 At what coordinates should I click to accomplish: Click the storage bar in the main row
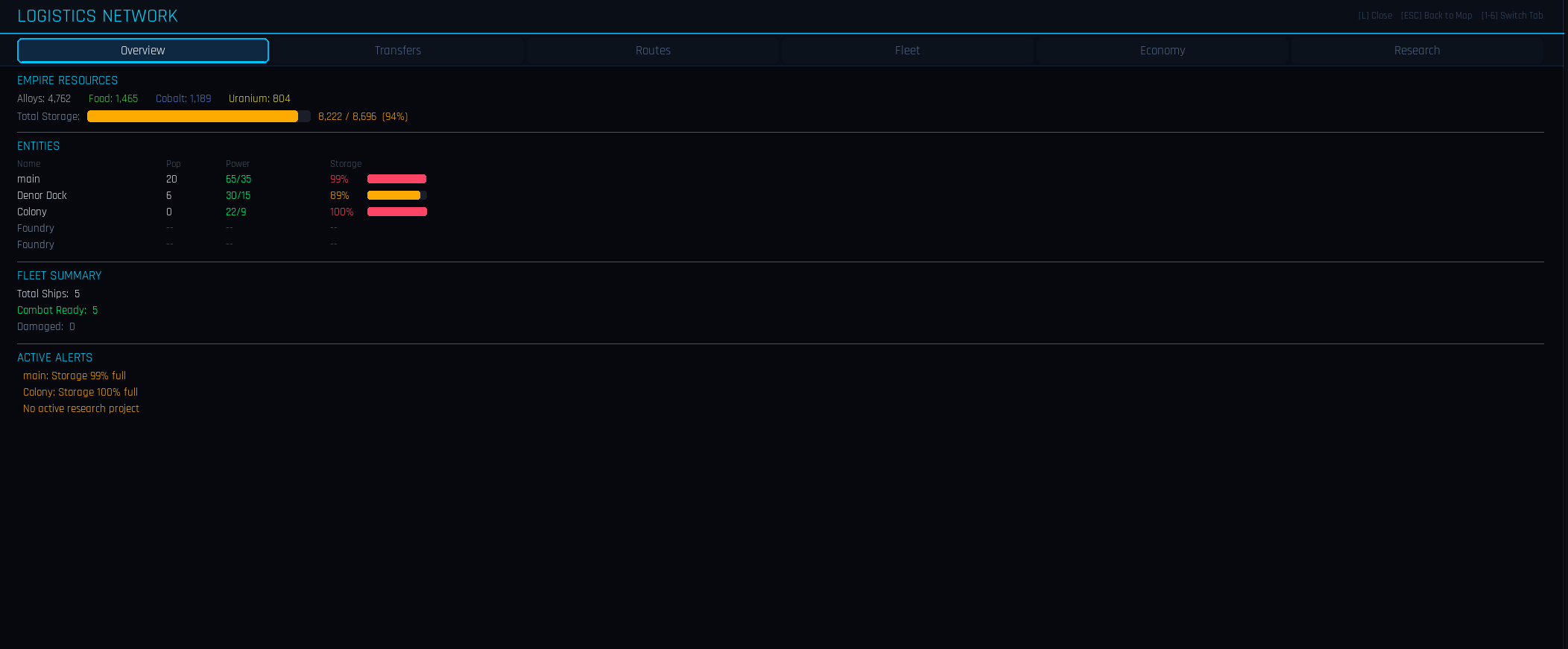397,179
